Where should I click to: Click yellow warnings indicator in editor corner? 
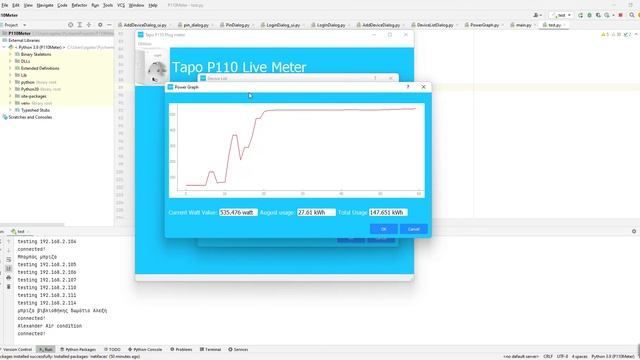[605, 35]
